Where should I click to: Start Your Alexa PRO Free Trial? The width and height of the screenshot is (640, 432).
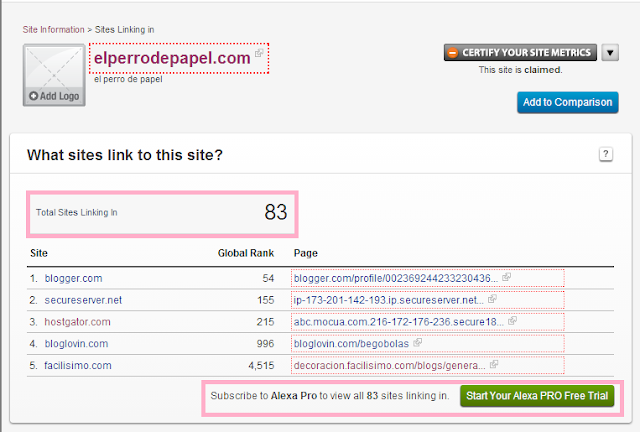click(537, 396)
